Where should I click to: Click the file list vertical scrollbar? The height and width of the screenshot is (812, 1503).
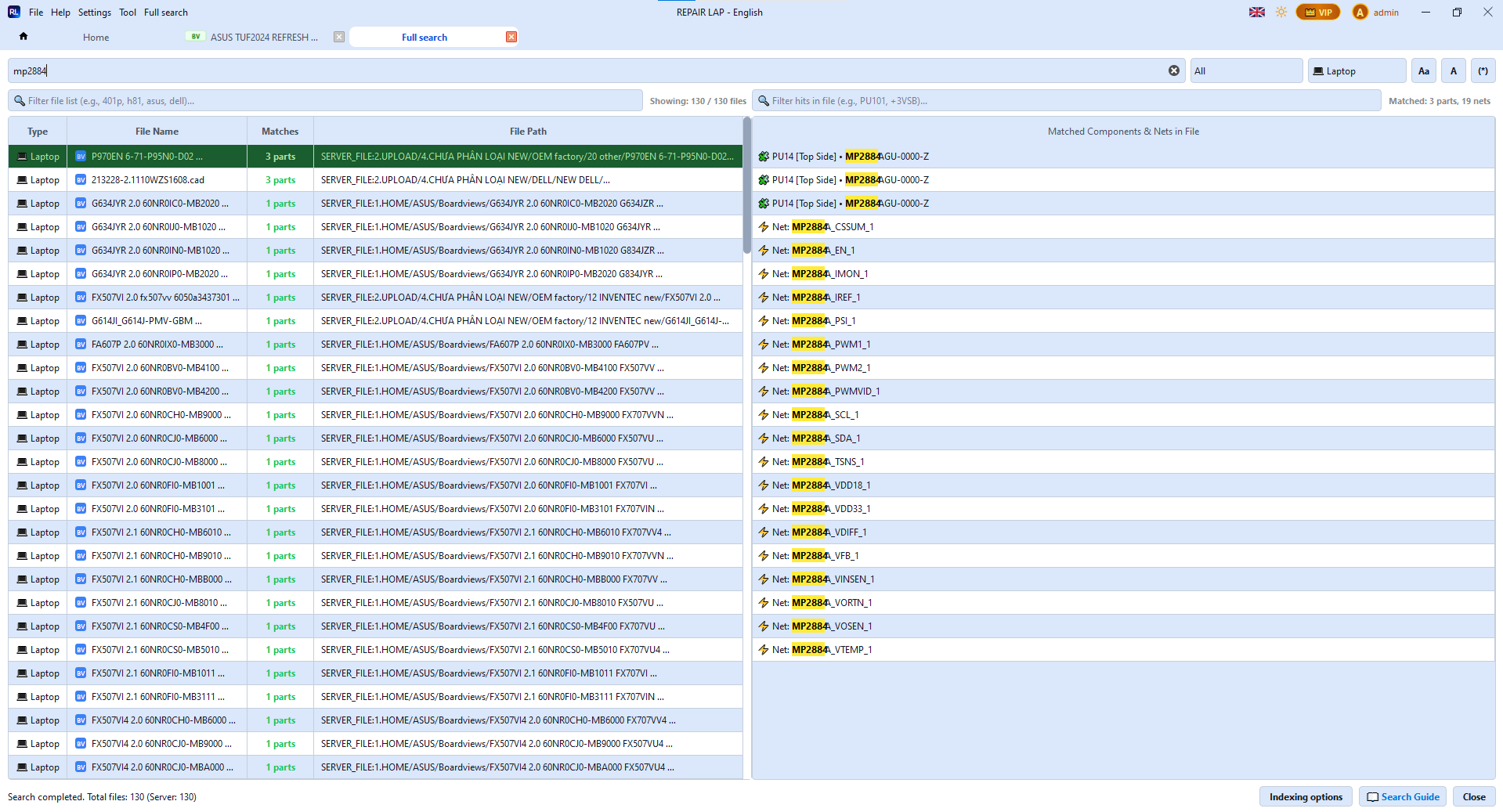point(747,186)
